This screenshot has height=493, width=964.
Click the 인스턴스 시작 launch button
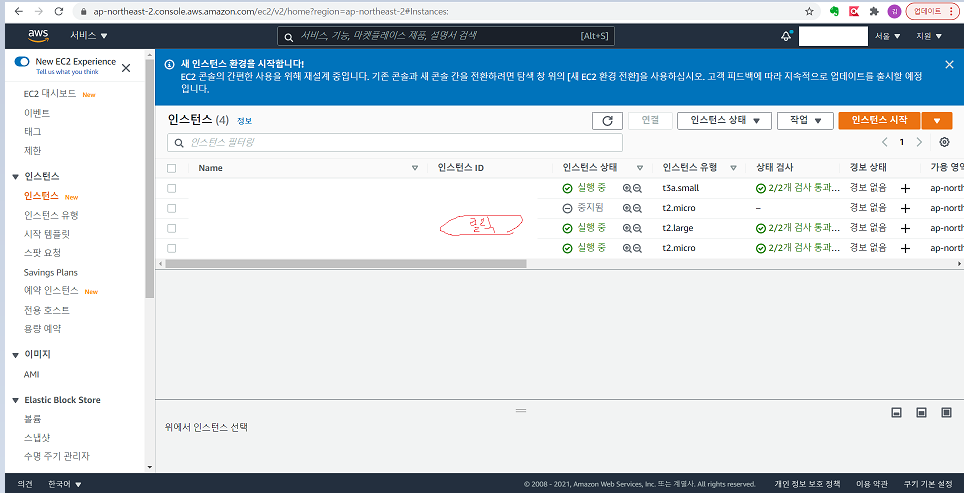tap(879, 120)
